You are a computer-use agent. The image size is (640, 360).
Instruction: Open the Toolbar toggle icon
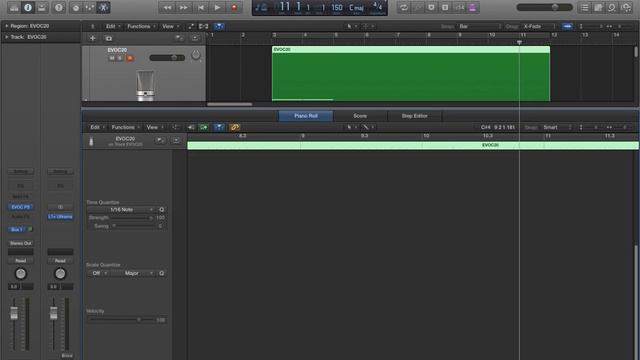tap(42, 7)
